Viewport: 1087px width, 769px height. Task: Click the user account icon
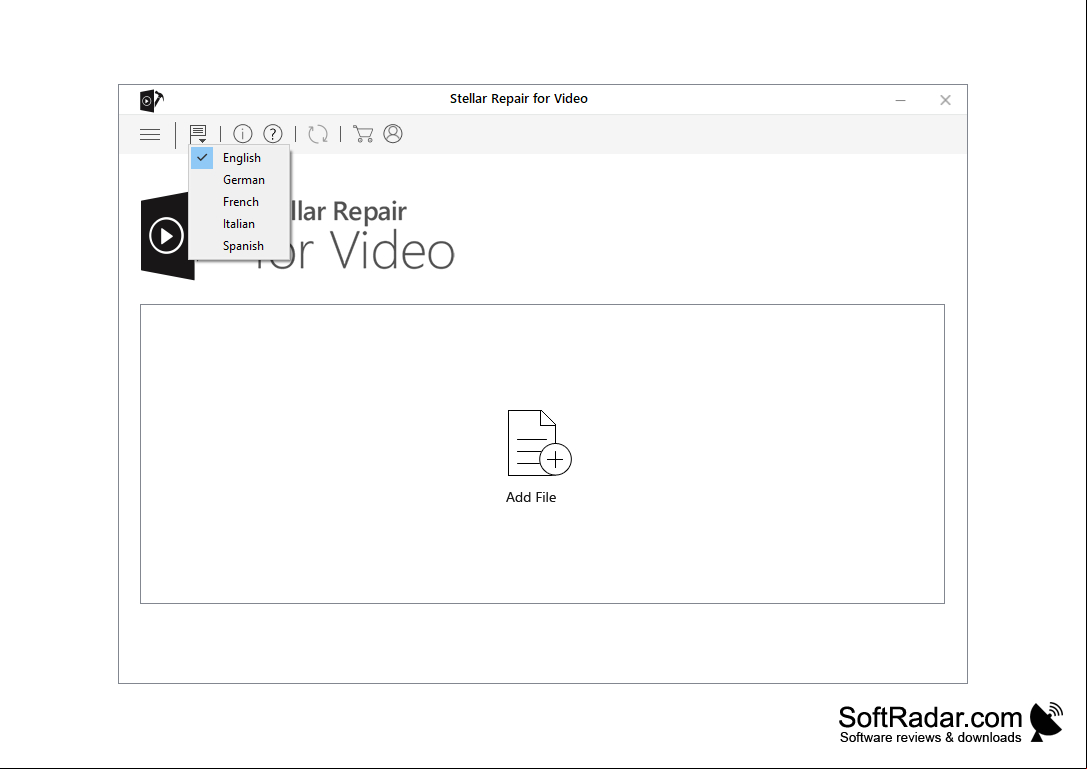point(393,134)
